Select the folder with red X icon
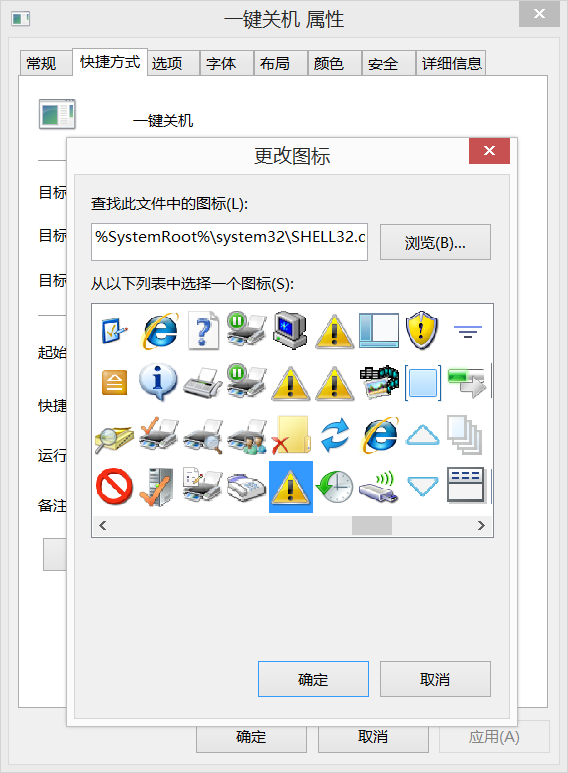 point(290,435)
